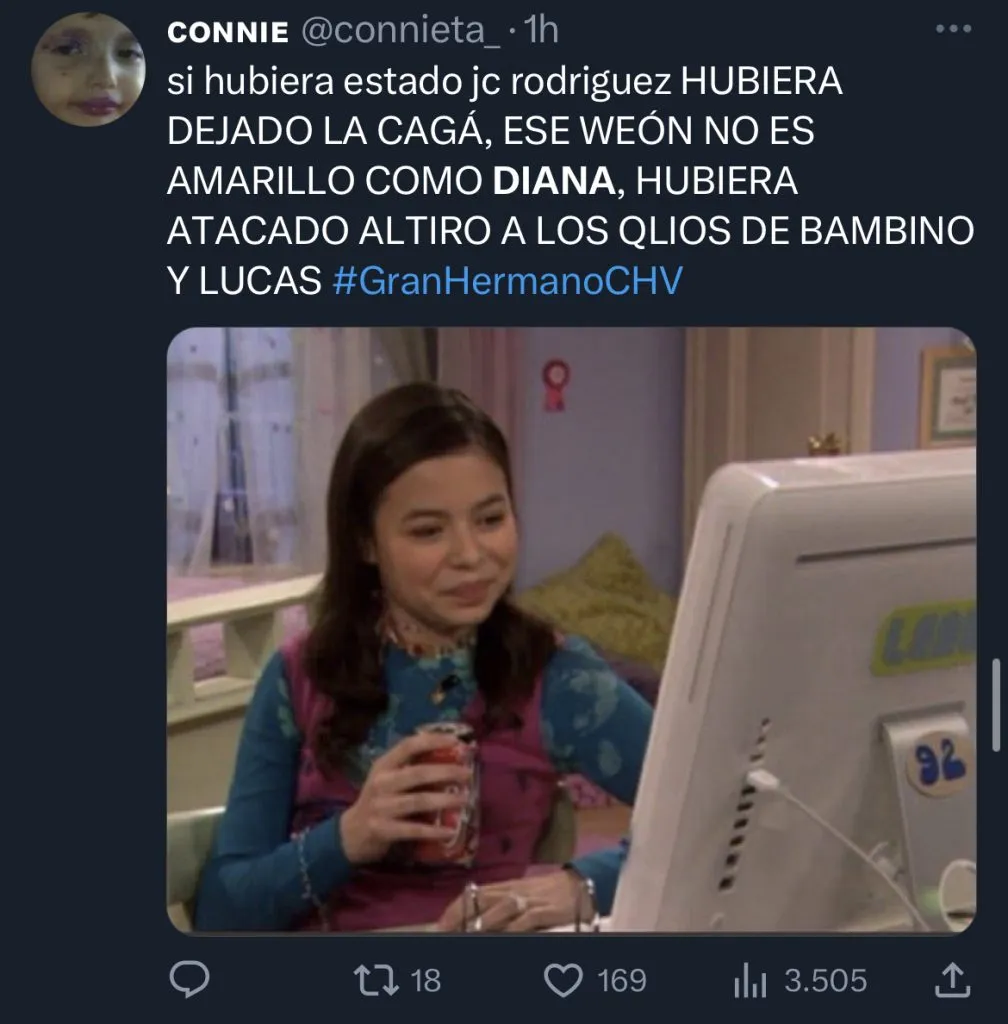Click the 1h timestamp of the tweet
Image resolution: width=1008 pixels, height=1024 pixels.
click(541, 30)
